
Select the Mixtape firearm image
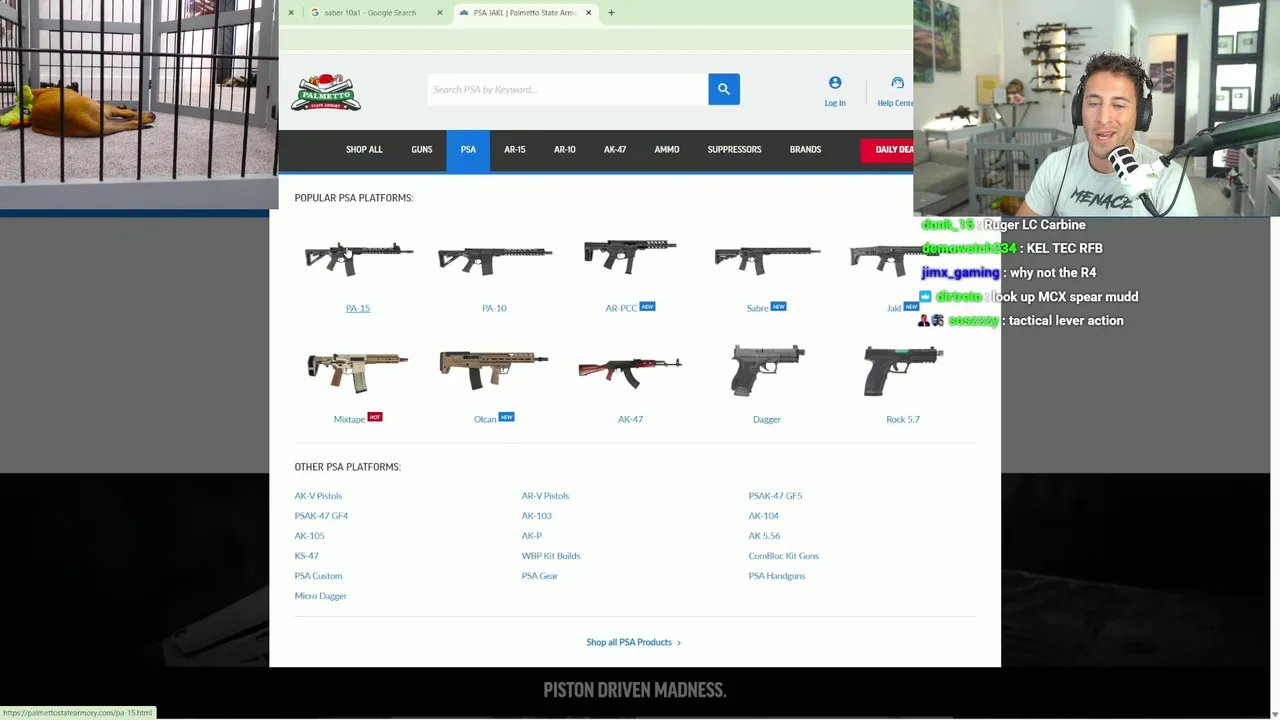point(357,370)
